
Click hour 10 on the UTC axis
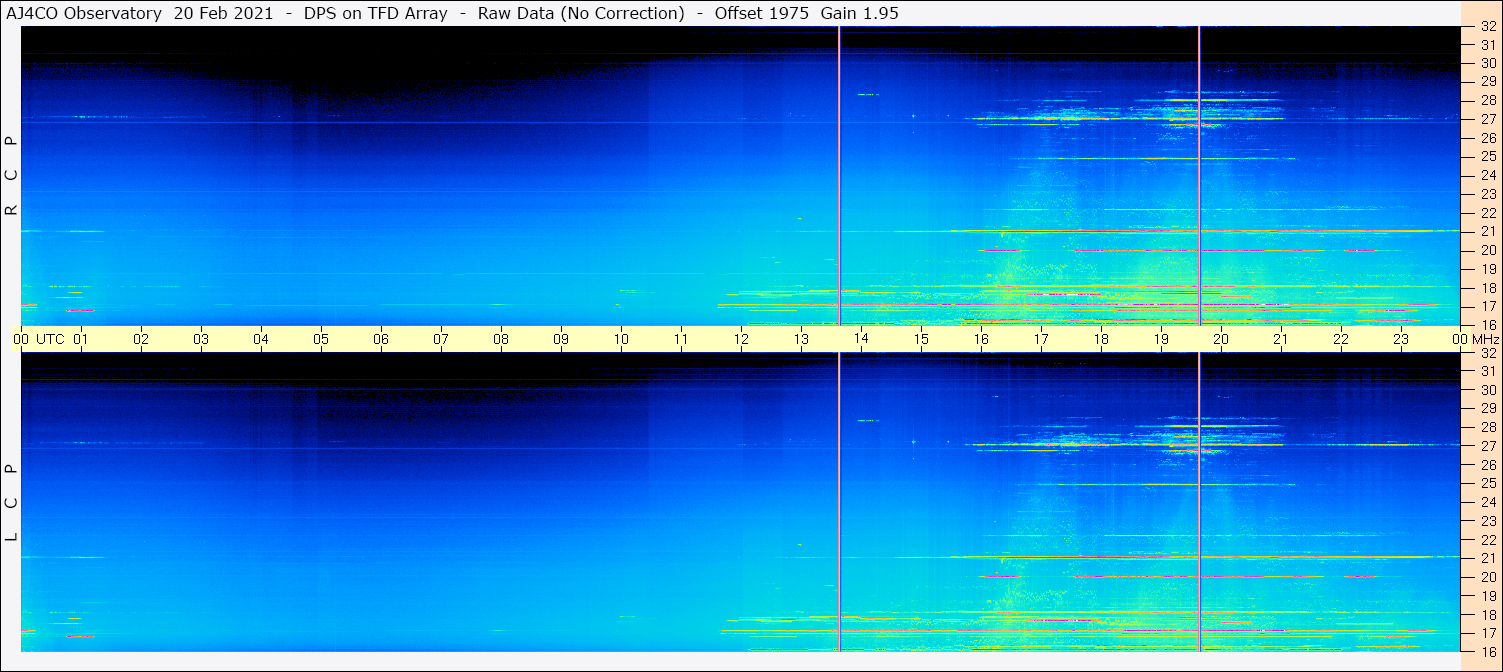pyautogui.click(x=621, y=339)
